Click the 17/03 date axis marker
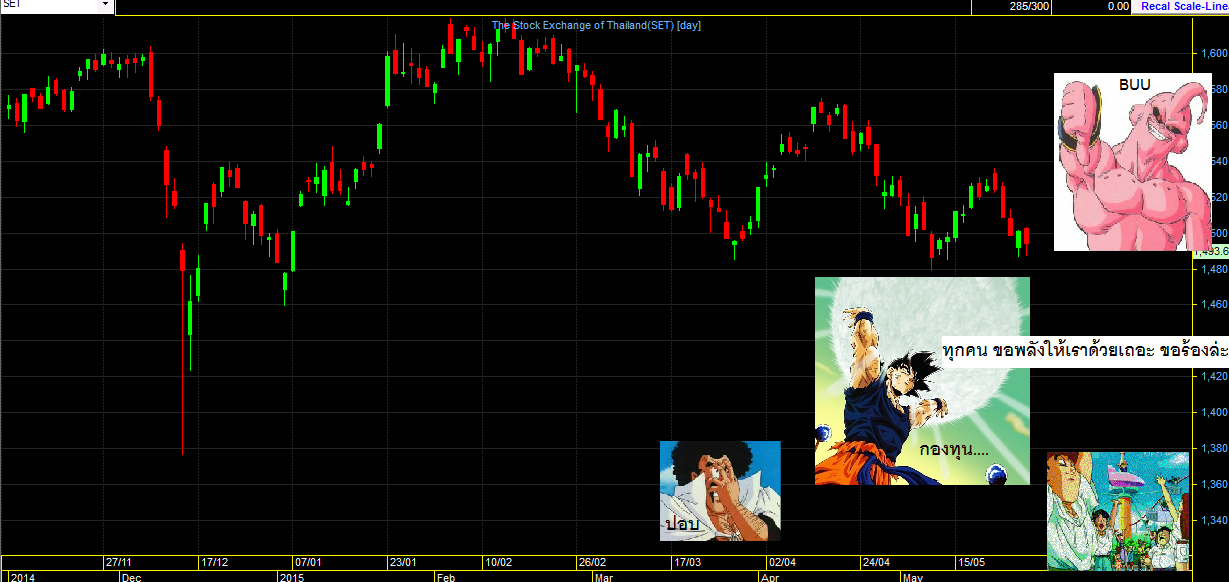The image size is (1229, 582). coord(687,562)
